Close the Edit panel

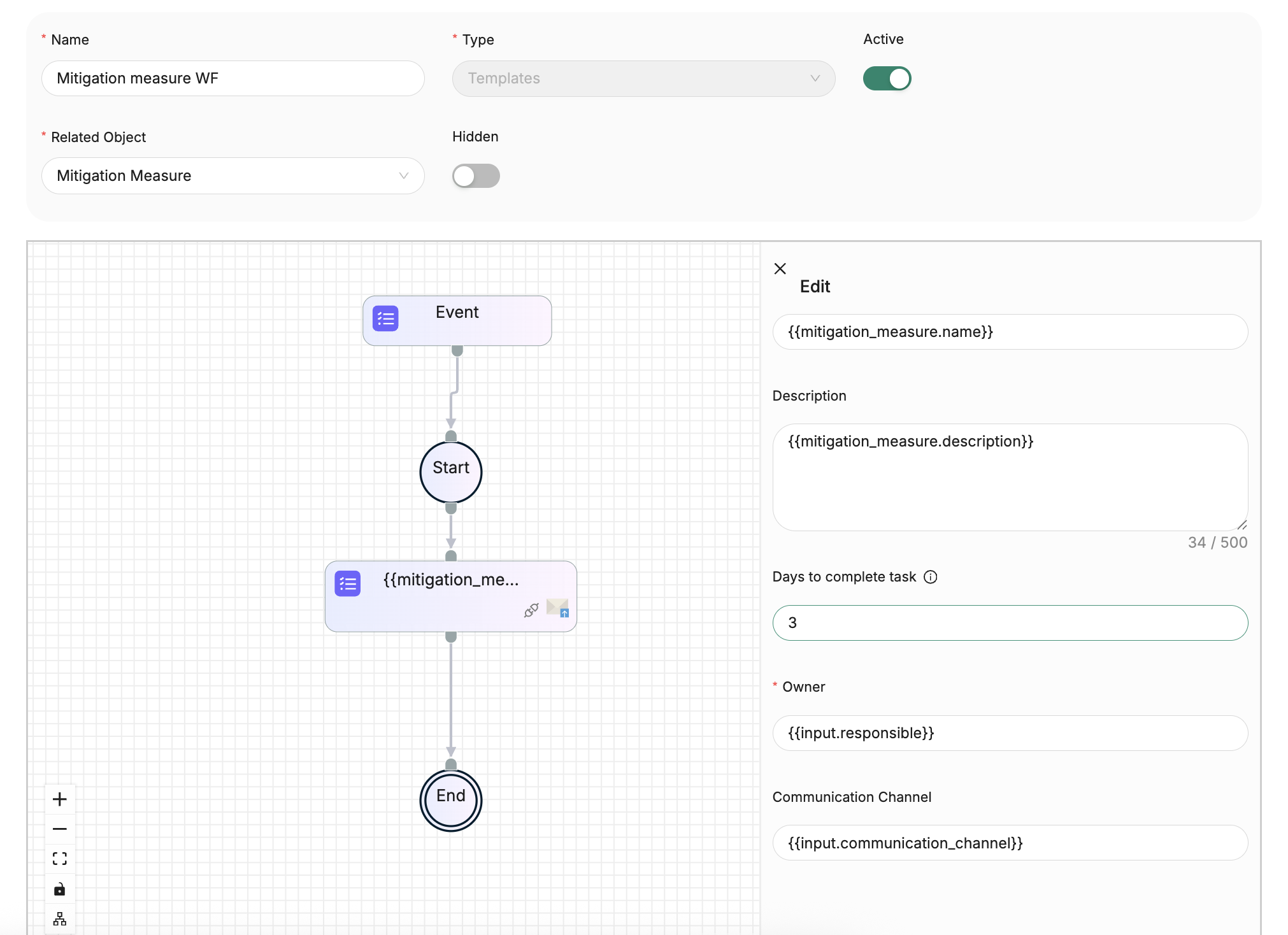pyautogui.click(x=780, y=269)
